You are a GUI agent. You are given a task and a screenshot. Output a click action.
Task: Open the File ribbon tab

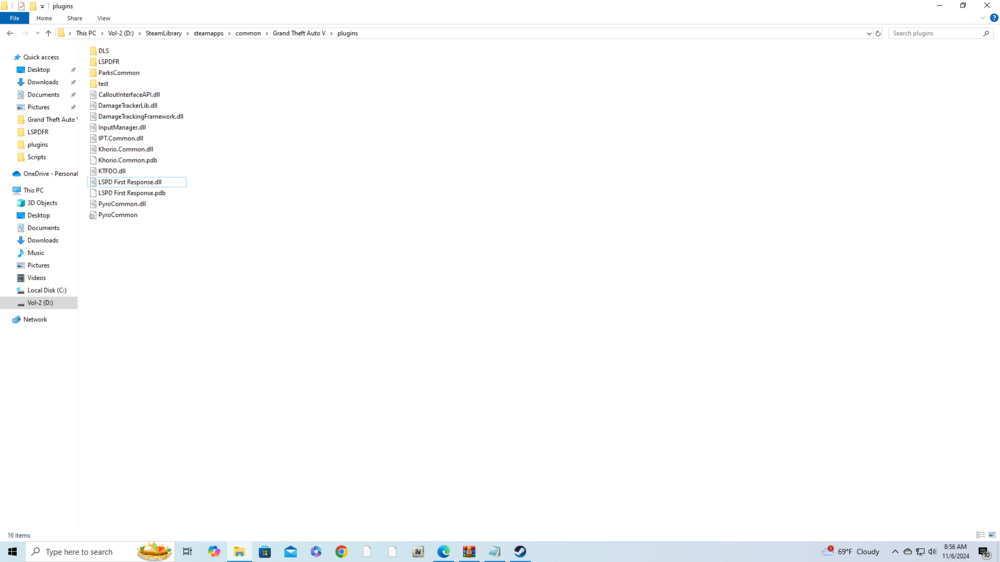(14, 18)
